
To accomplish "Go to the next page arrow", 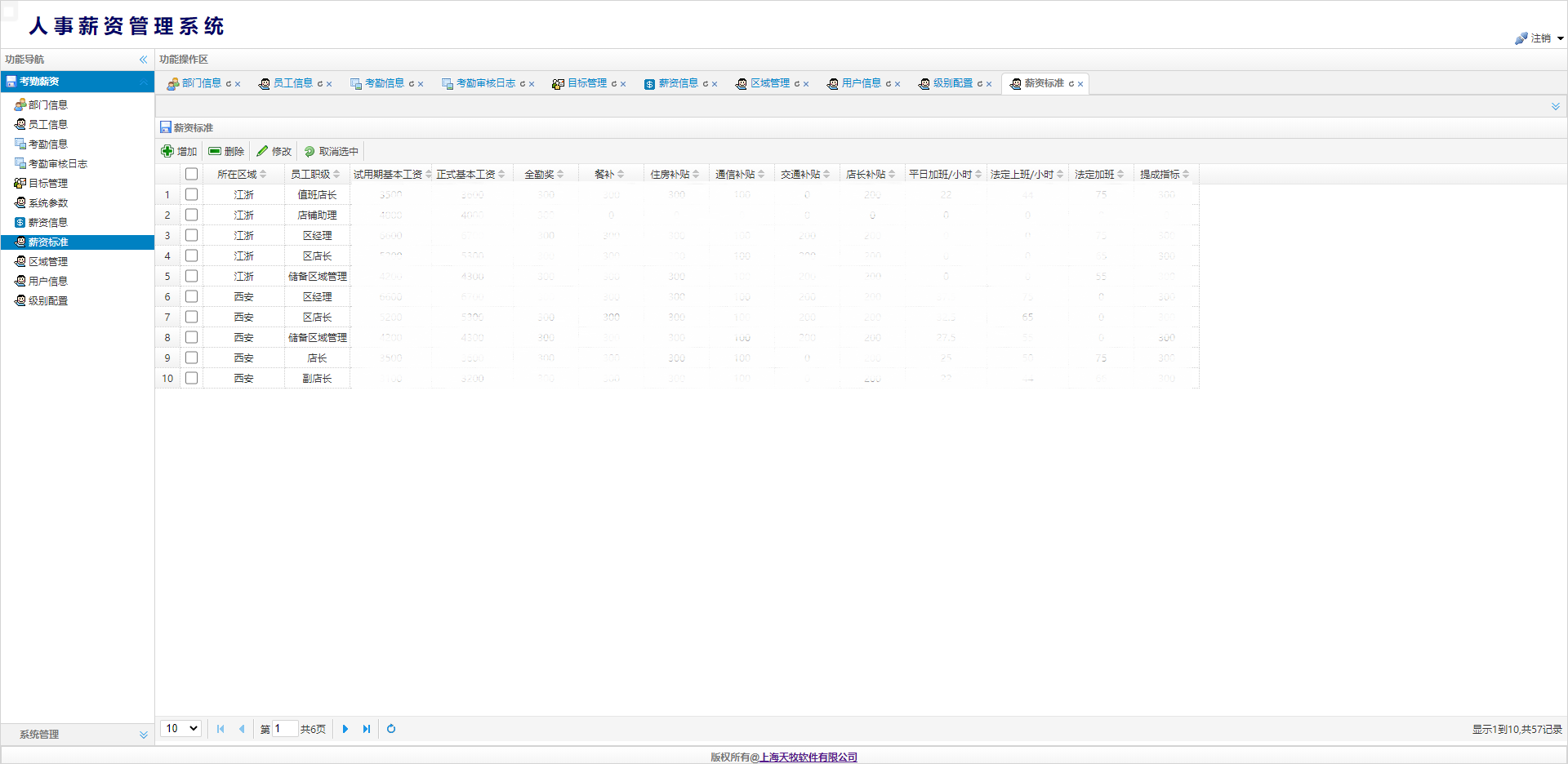I will (x=345, y=729).
